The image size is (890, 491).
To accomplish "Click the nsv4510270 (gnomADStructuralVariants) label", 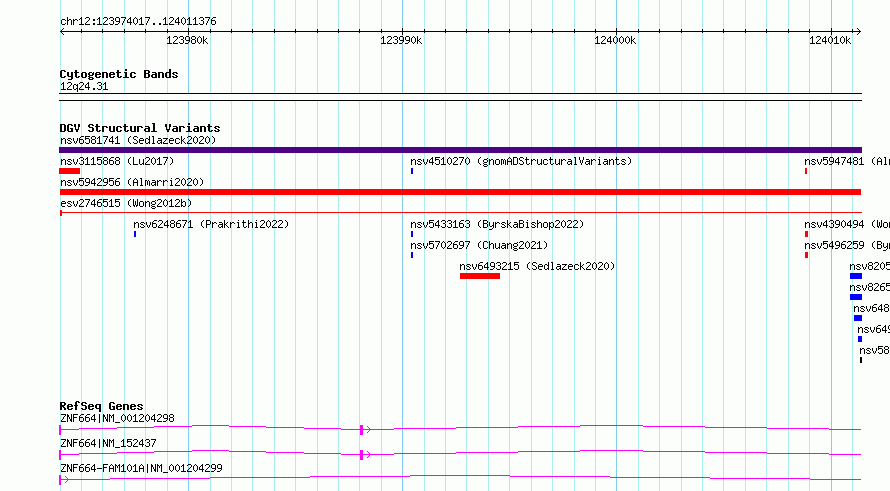I will [x=520, y=161].
